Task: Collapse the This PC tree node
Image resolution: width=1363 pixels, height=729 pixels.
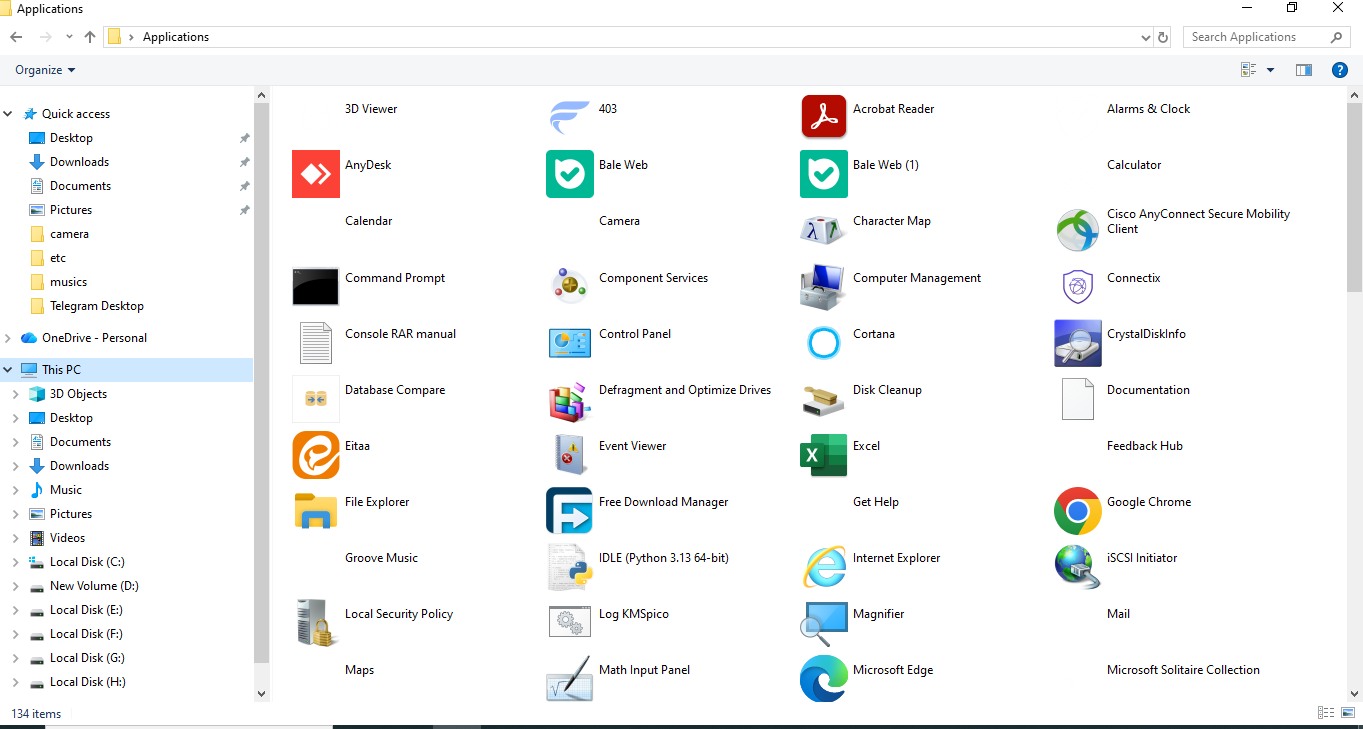Action: tap(8, 370)
